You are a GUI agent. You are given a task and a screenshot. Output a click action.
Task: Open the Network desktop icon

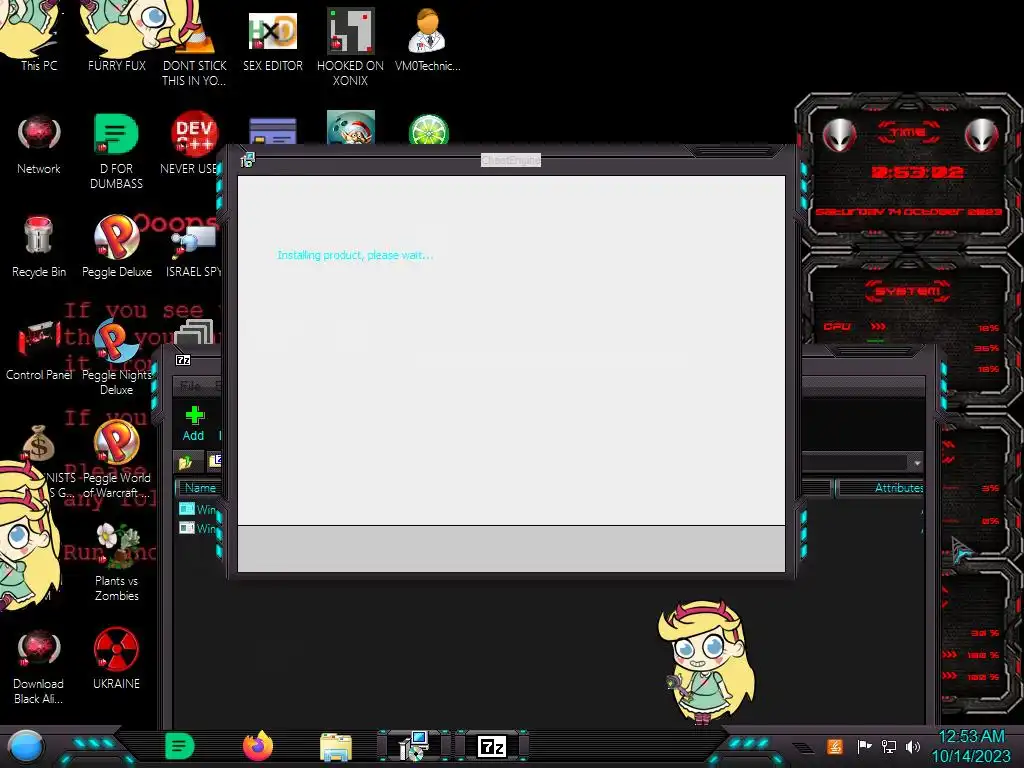tap(39, 144)
